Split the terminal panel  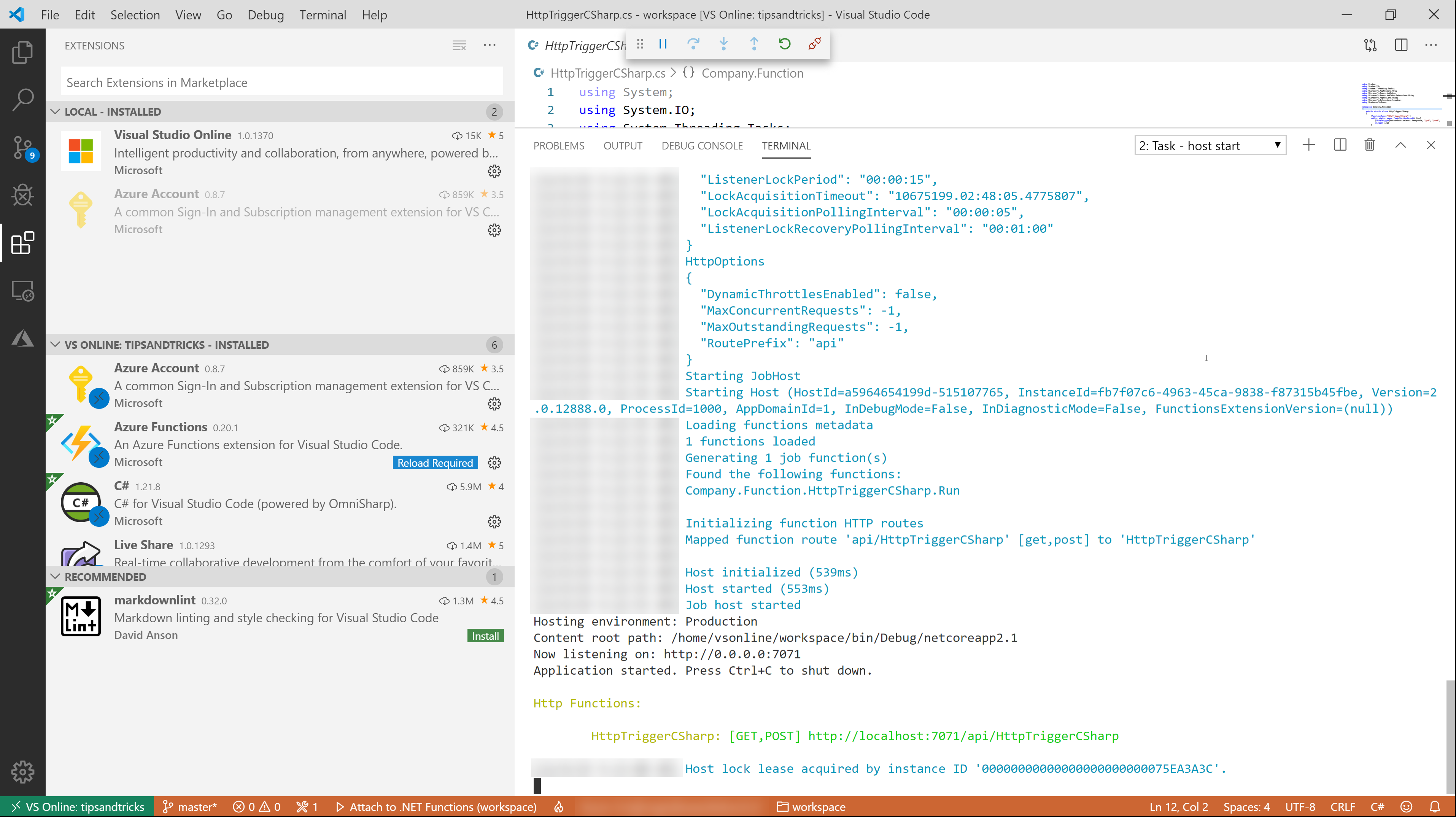(x=1340, y=145)
